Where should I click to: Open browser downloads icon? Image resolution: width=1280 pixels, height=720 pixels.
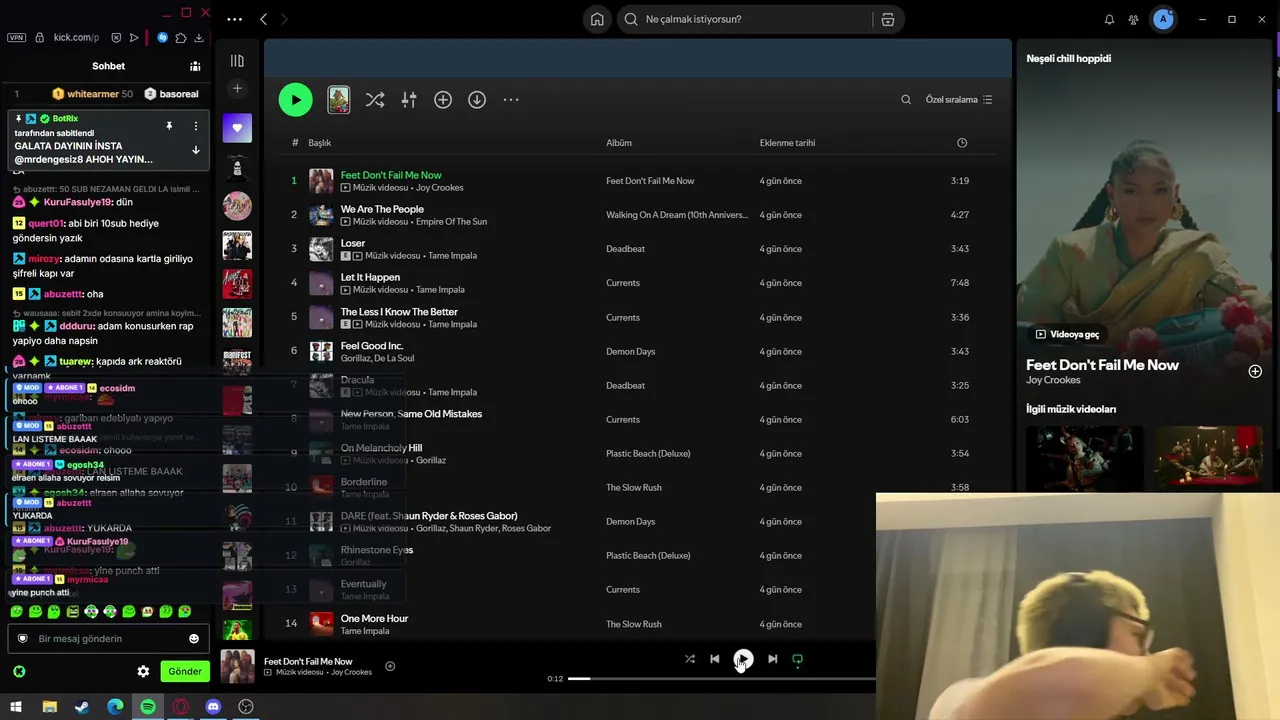[x=199, y=38]
